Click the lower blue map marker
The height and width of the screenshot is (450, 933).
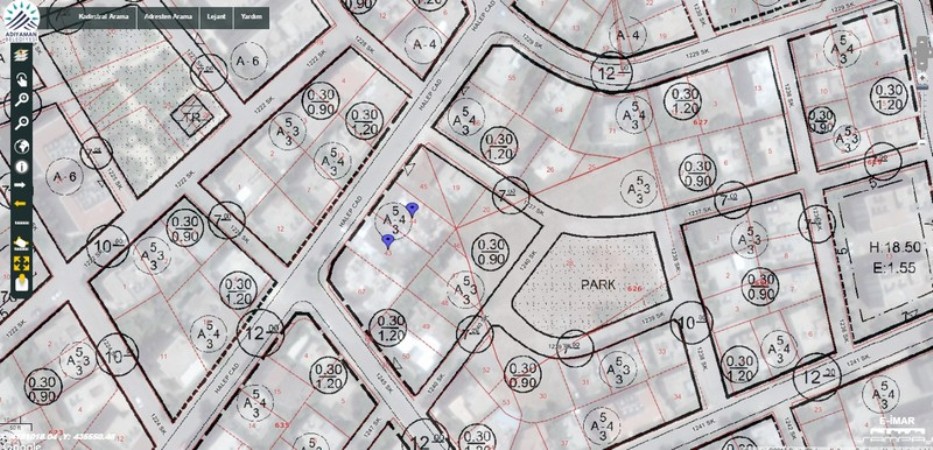(x=388, y=240)
